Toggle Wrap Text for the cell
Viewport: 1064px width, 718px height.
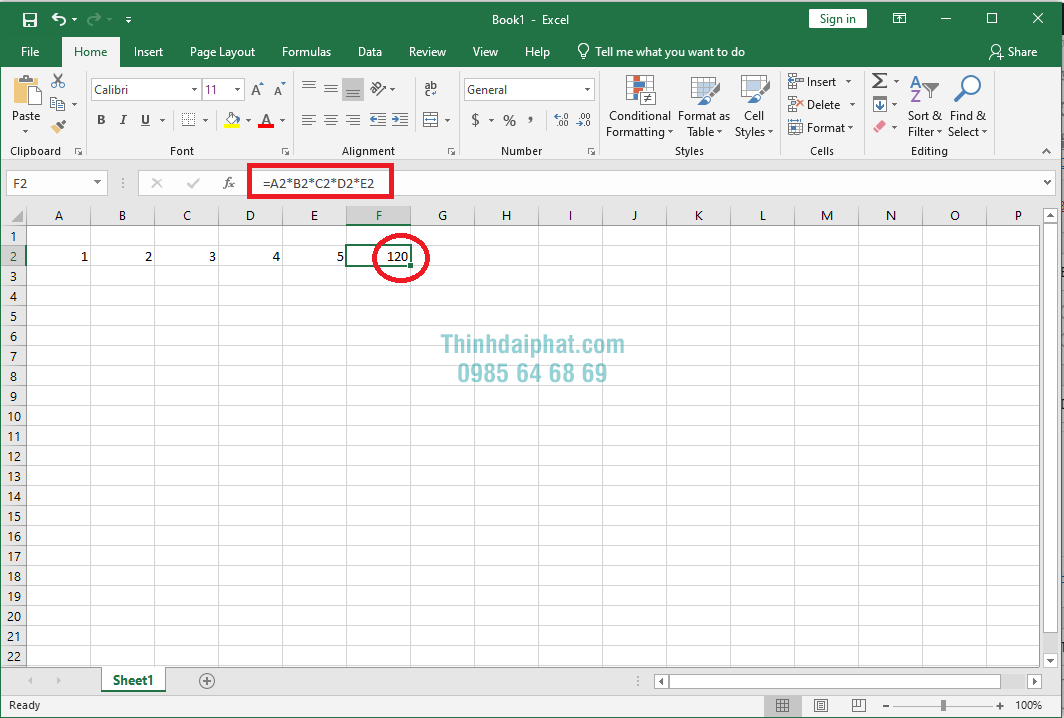click(431, 89)
